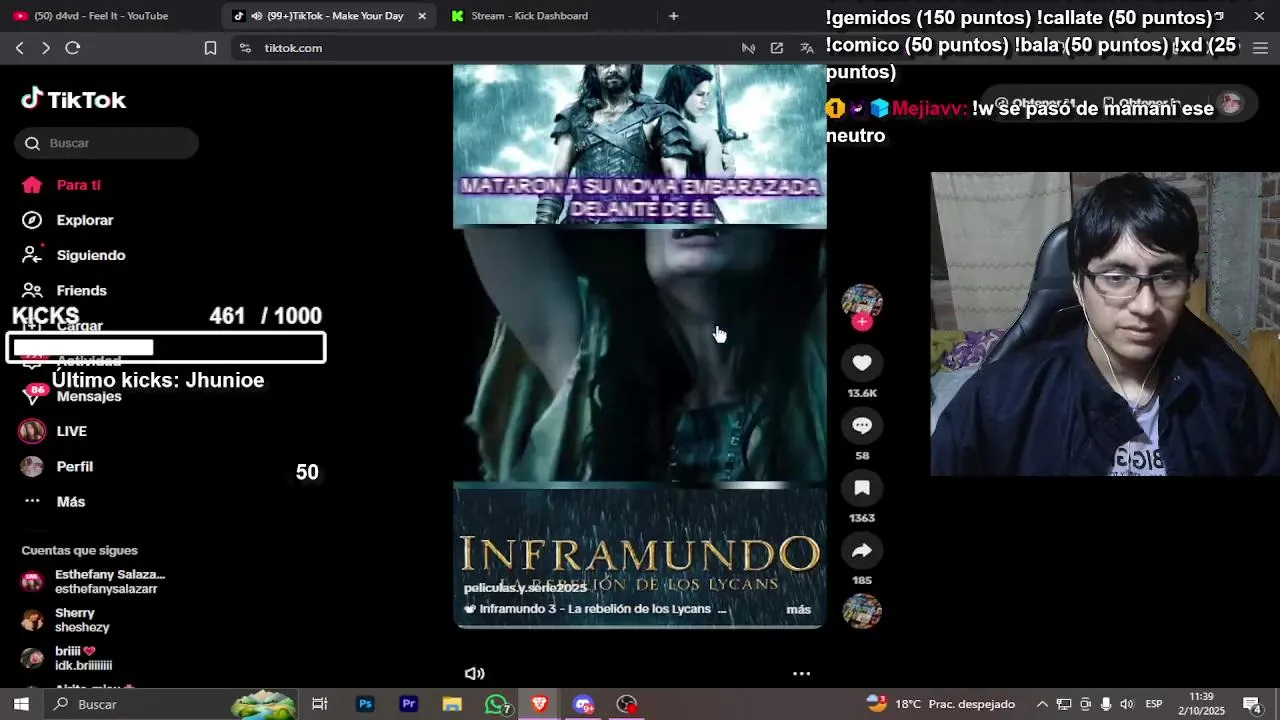1280x720 pixels.
Task: Click the TikTok logo
Action: (74, 99)
